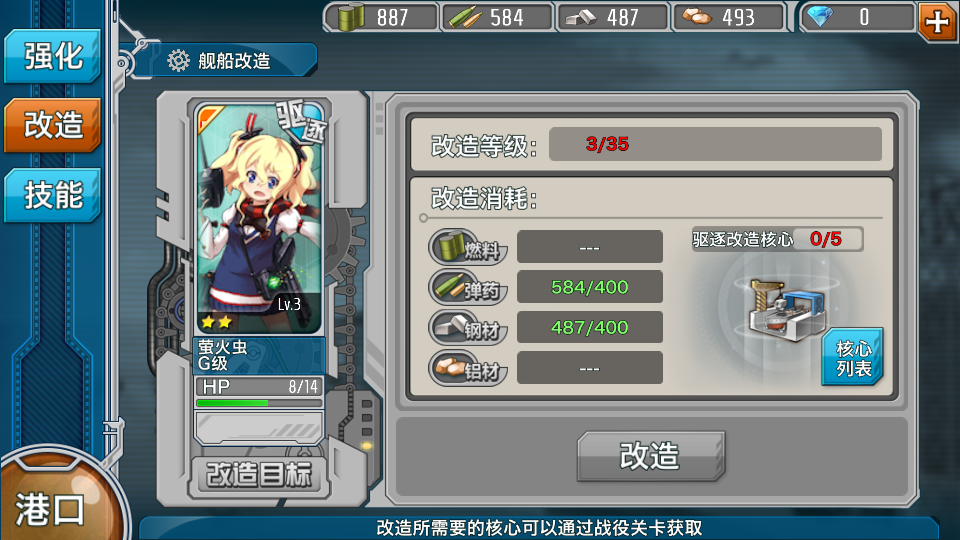This screenshot has height=540, width=960.
Task: Click the steel ingot icon in top bar
Action: tap(580, 18)
